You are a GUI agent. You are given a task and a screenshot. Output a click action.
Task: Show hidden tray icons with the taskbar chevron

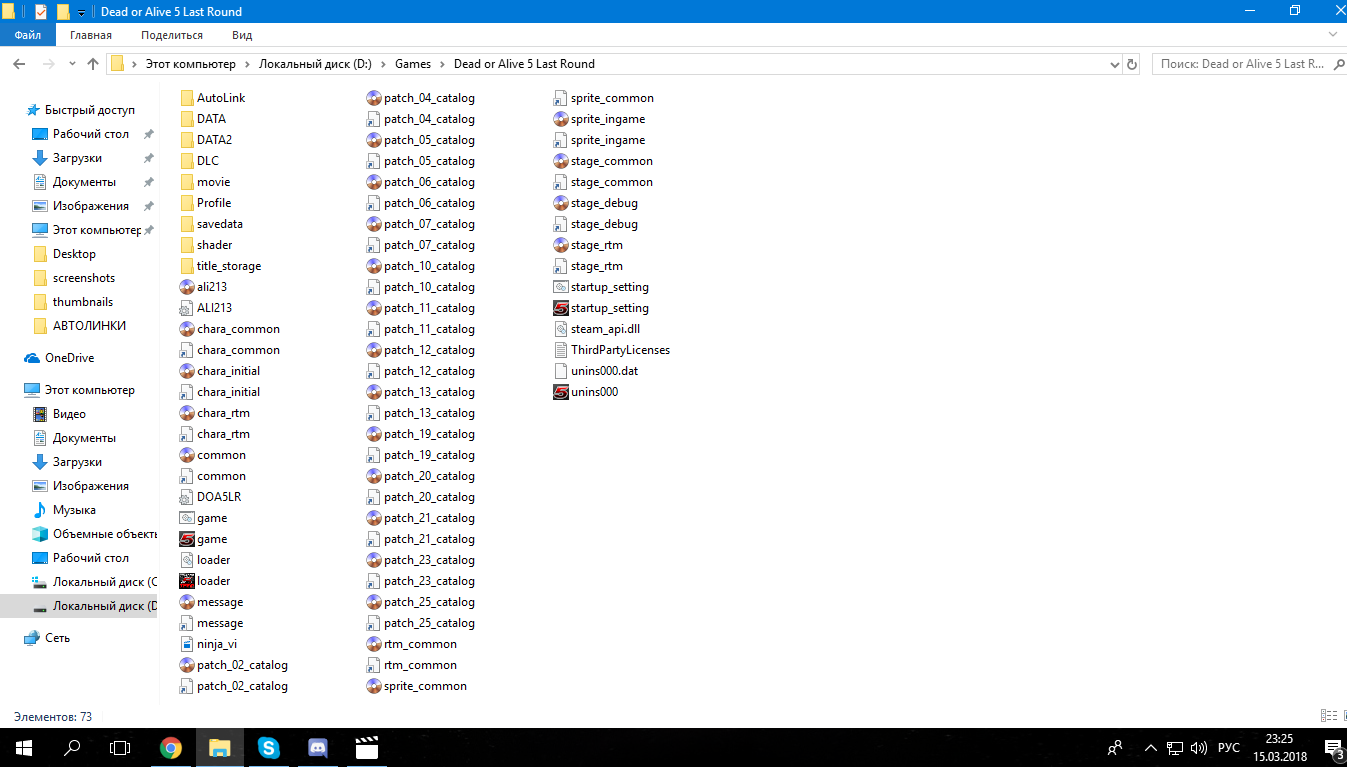[1151, 748]
